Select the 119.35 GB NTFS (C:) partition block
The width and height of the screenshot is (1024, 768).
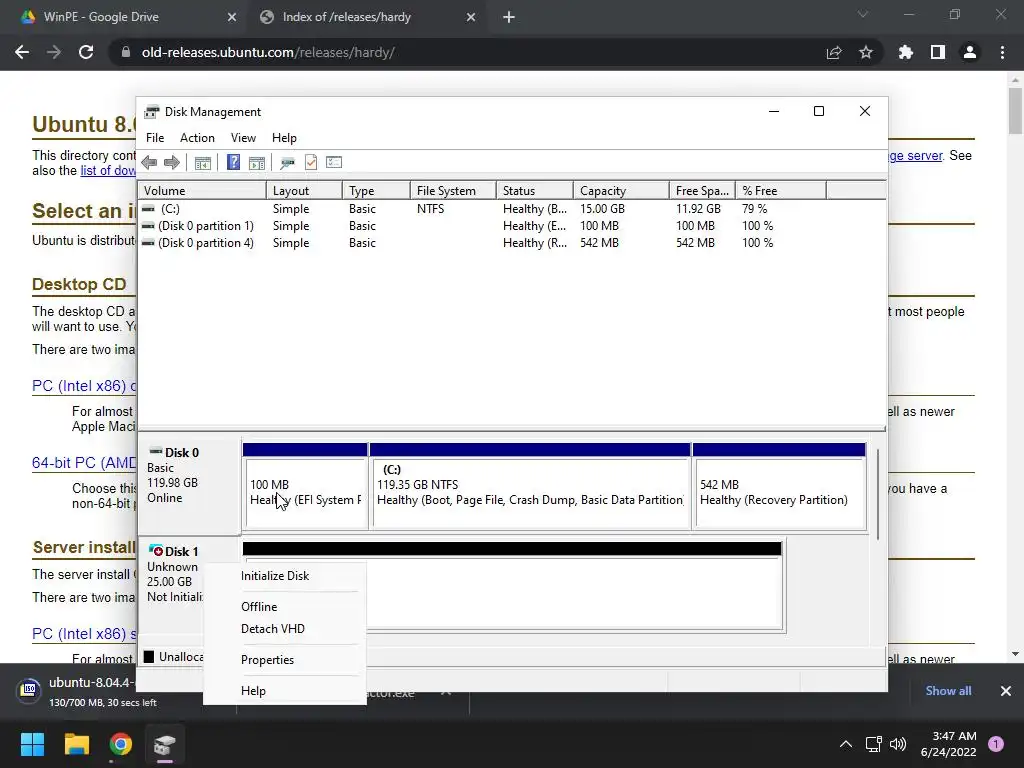point(530,486)
